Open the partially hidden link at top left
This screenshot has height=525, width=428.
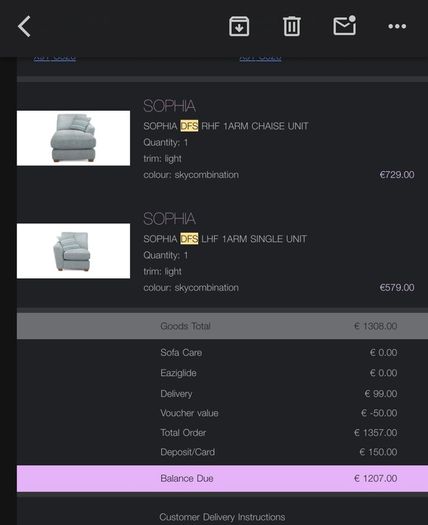(55, 58)
